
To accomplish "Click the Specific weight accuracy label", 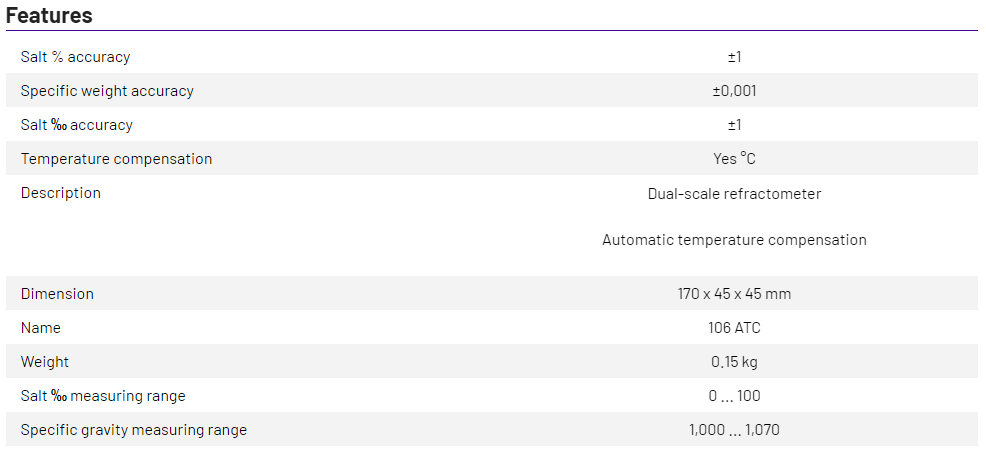I will pos(107,91).
